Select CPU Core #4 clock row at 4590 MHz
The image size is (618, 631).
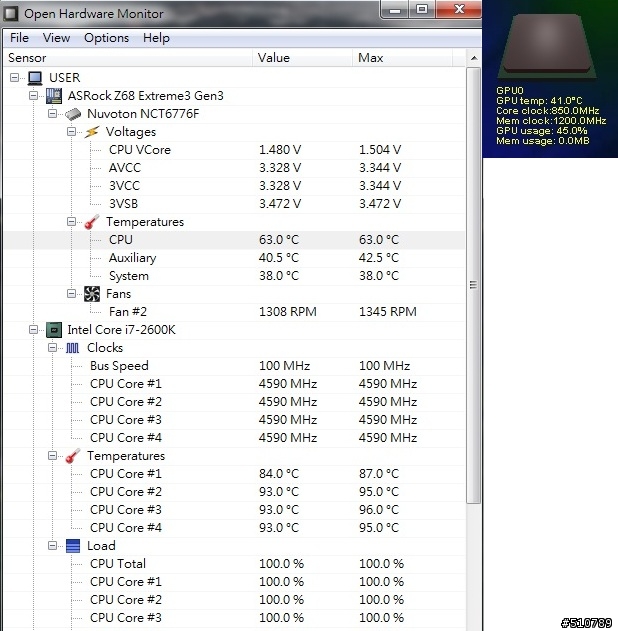pos(235,438)
